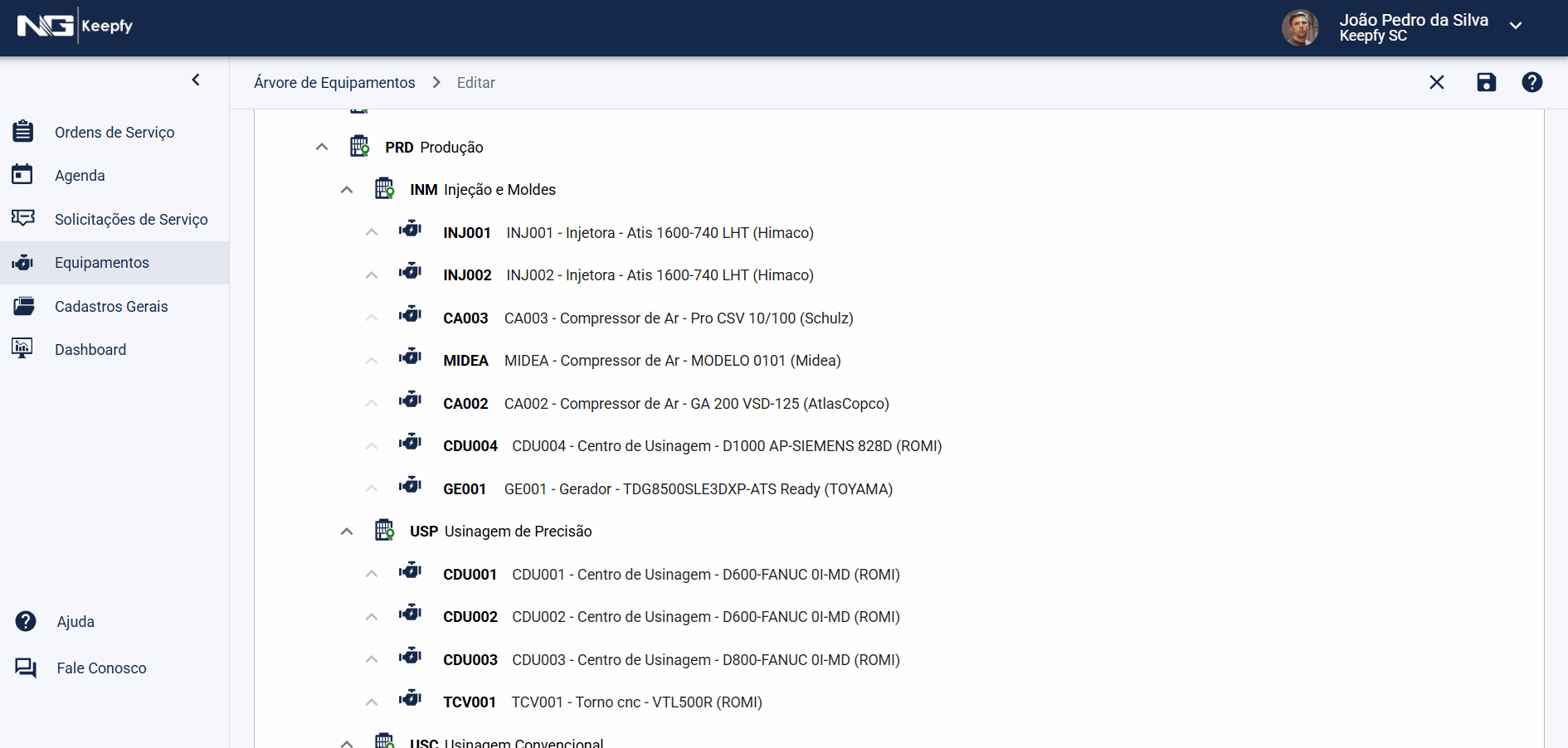Collapse the INM Injeção e Moldes node
This screenshot has height=748, width=1568.
tap(347, 190)
